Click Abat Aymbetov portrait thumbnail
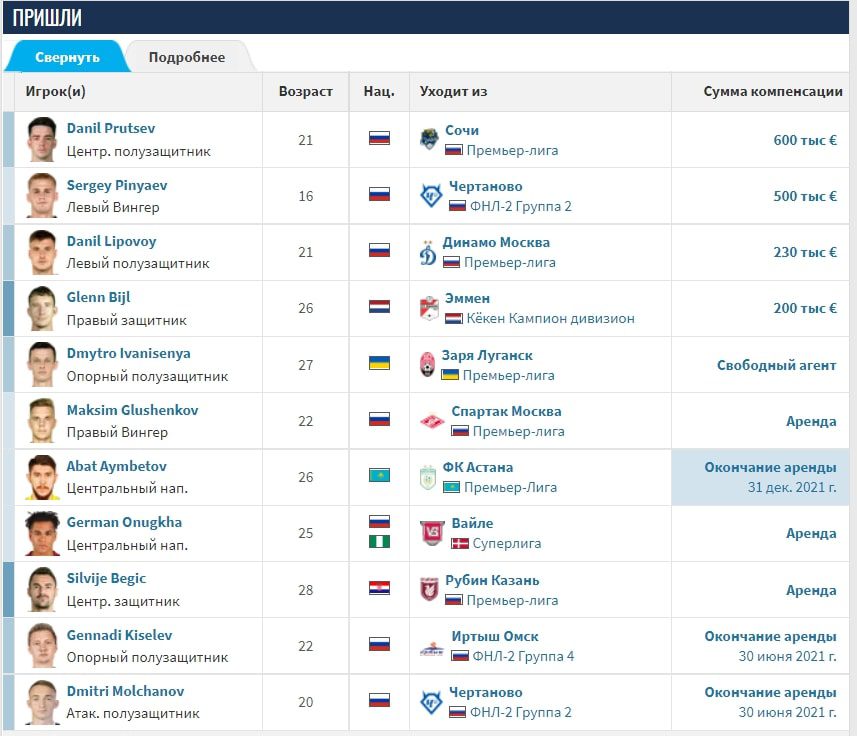 click(42, 477)
